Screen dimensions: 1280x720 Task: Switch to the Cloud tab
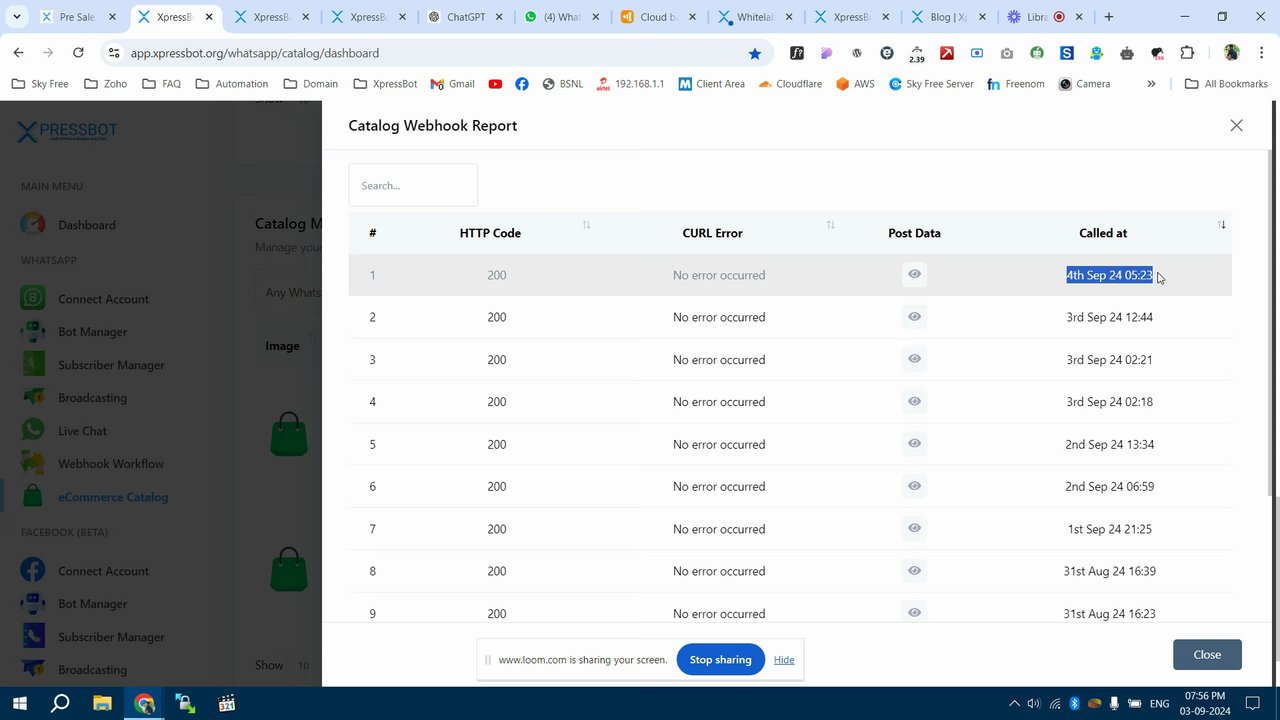[x=660, y=17]
